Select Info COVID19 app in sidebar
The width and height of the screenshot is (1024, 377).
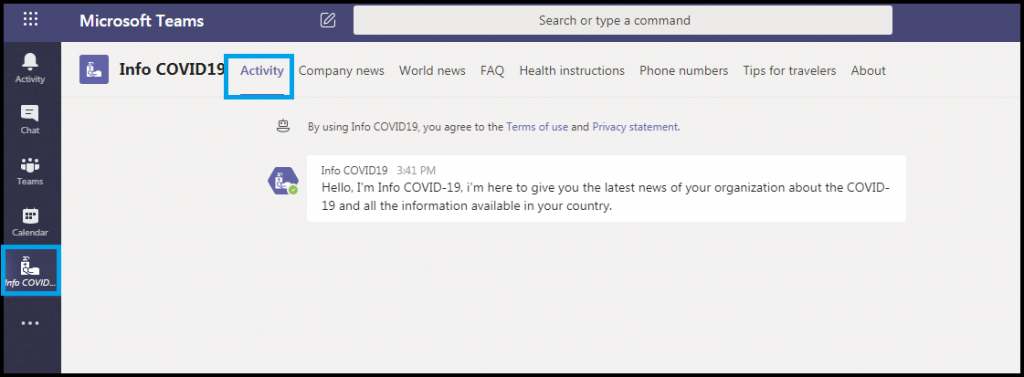pos(31,270)
